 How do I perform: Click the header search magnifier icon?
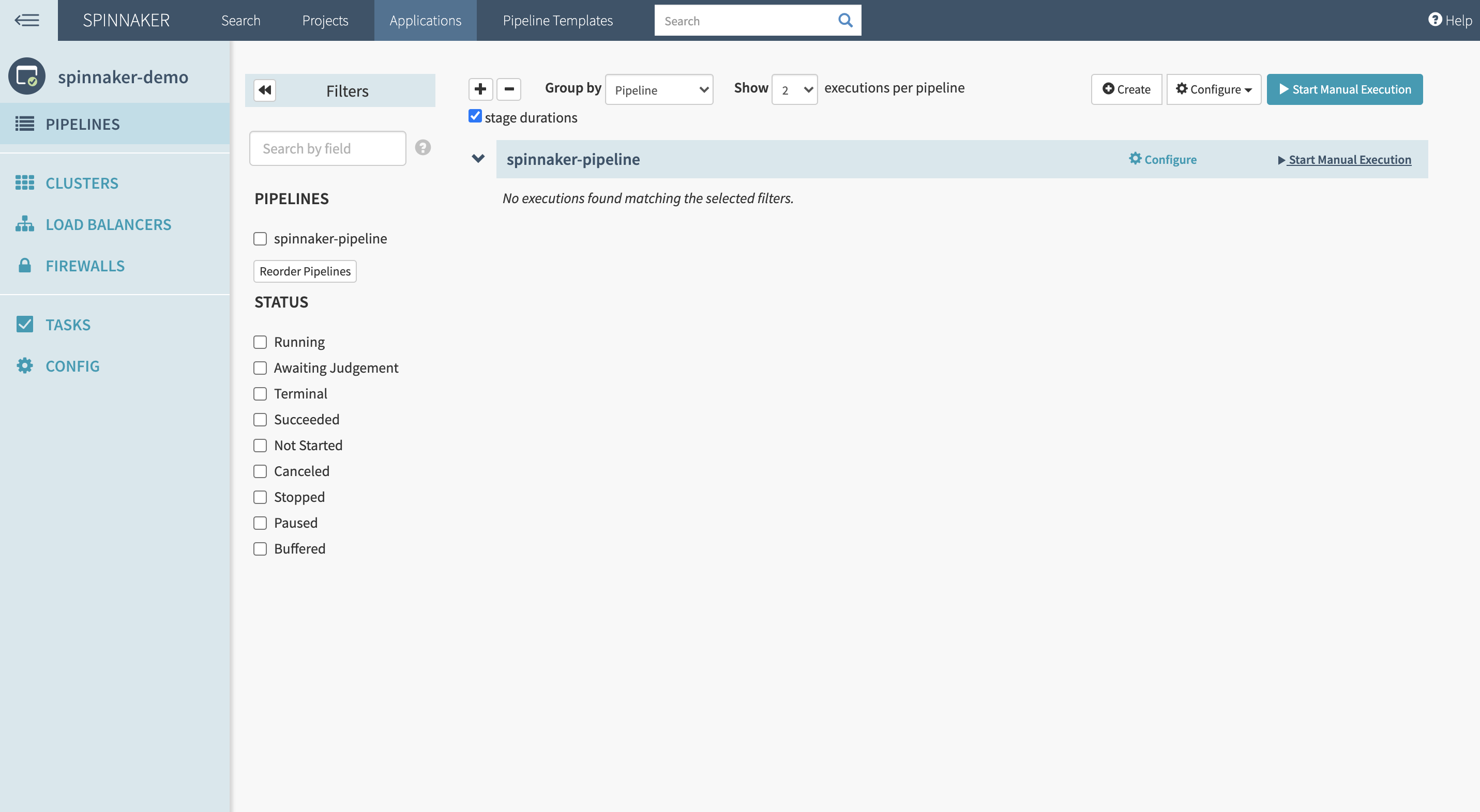coord(844,21)
